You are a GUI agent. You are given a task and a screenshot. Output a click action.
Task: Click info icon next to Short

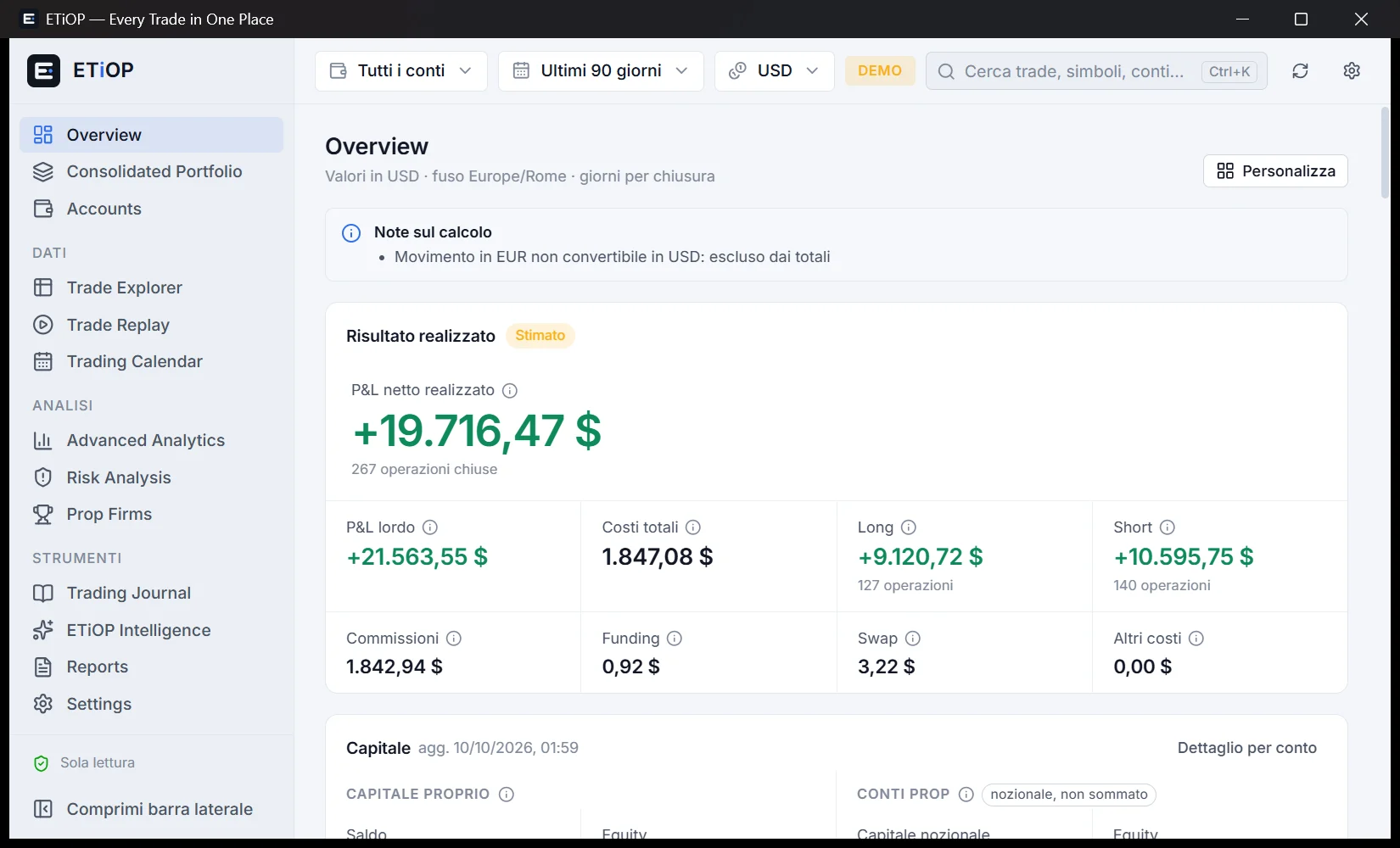coord(1168,527)
